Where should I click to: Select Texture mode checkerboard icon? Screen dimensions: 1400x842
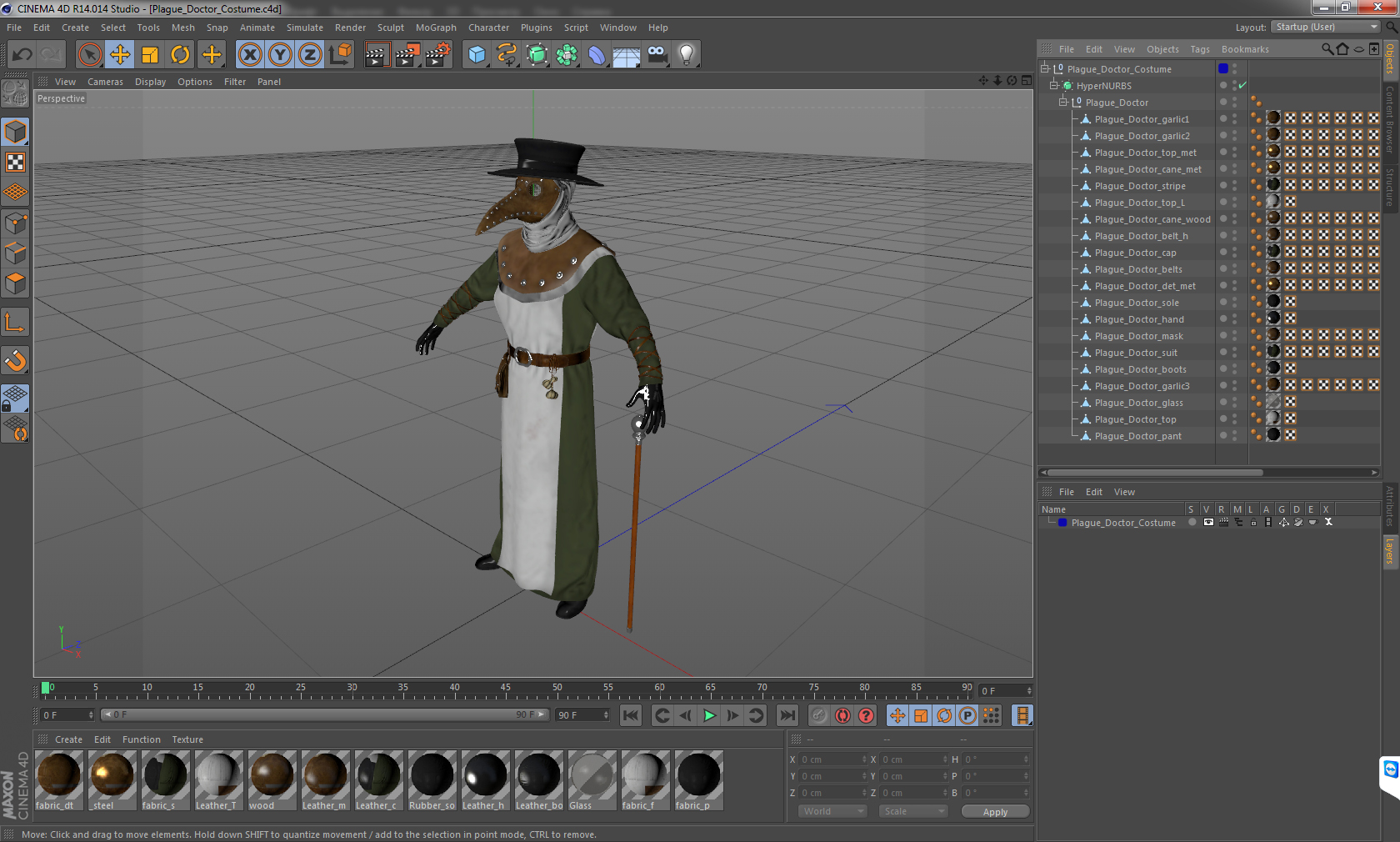15,162
